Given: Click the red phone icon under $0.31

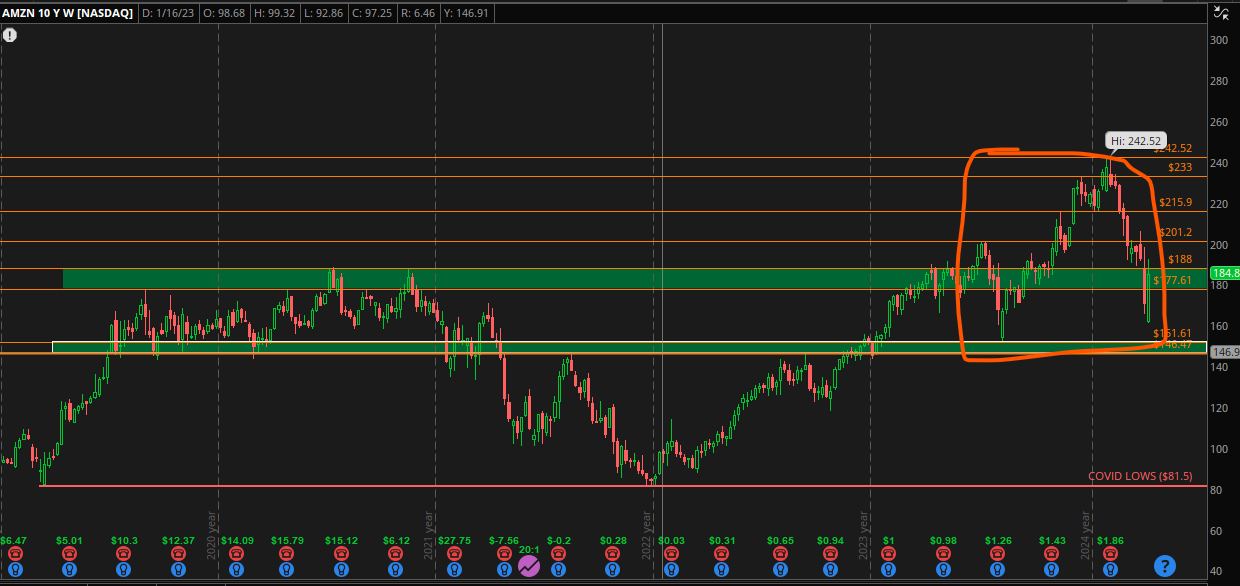Looking at the screenshot, I should tap(721, 553).
